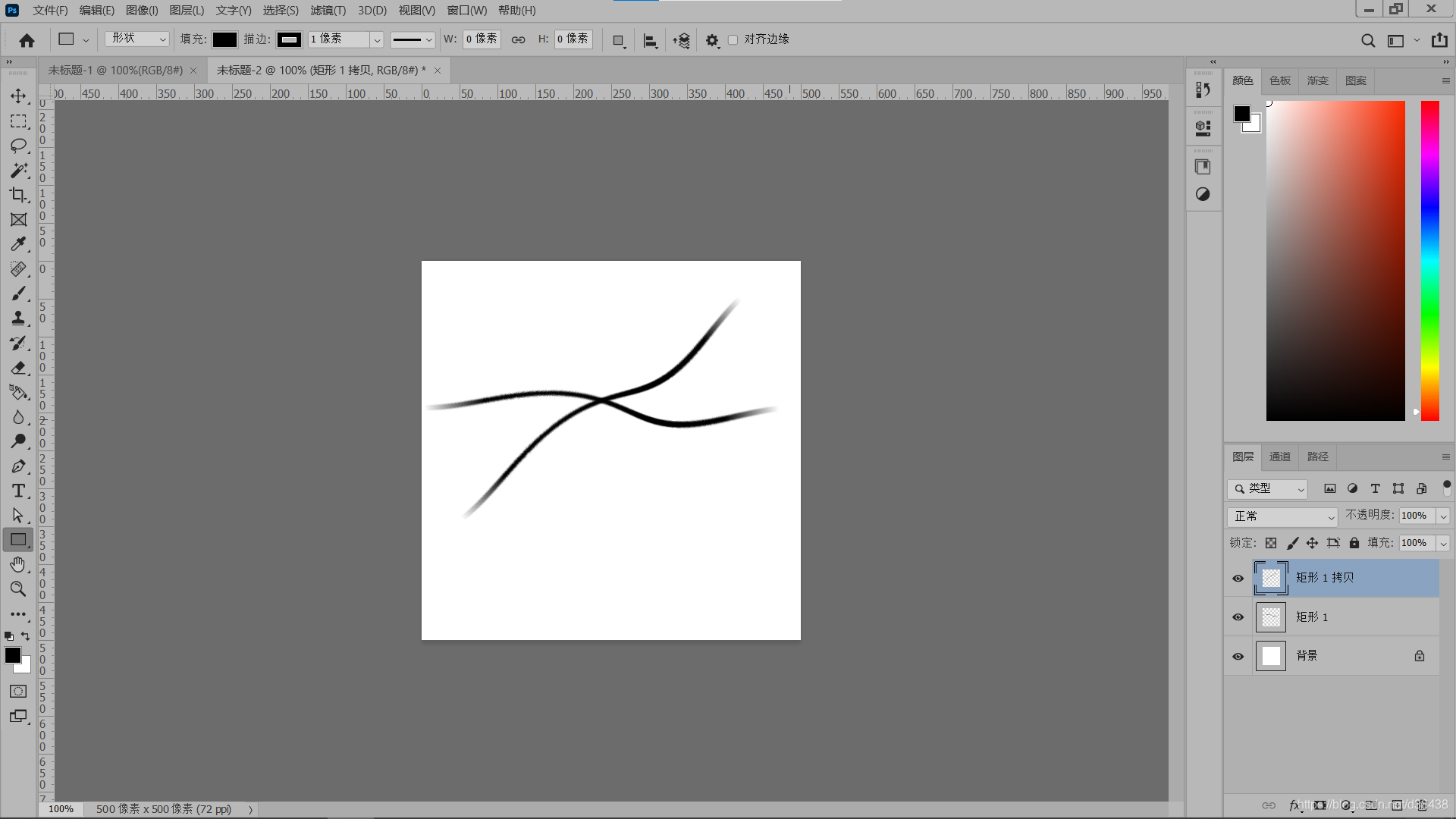
Task: Enable the 对齐边缘 checkbox
Action: pos(733,39)
